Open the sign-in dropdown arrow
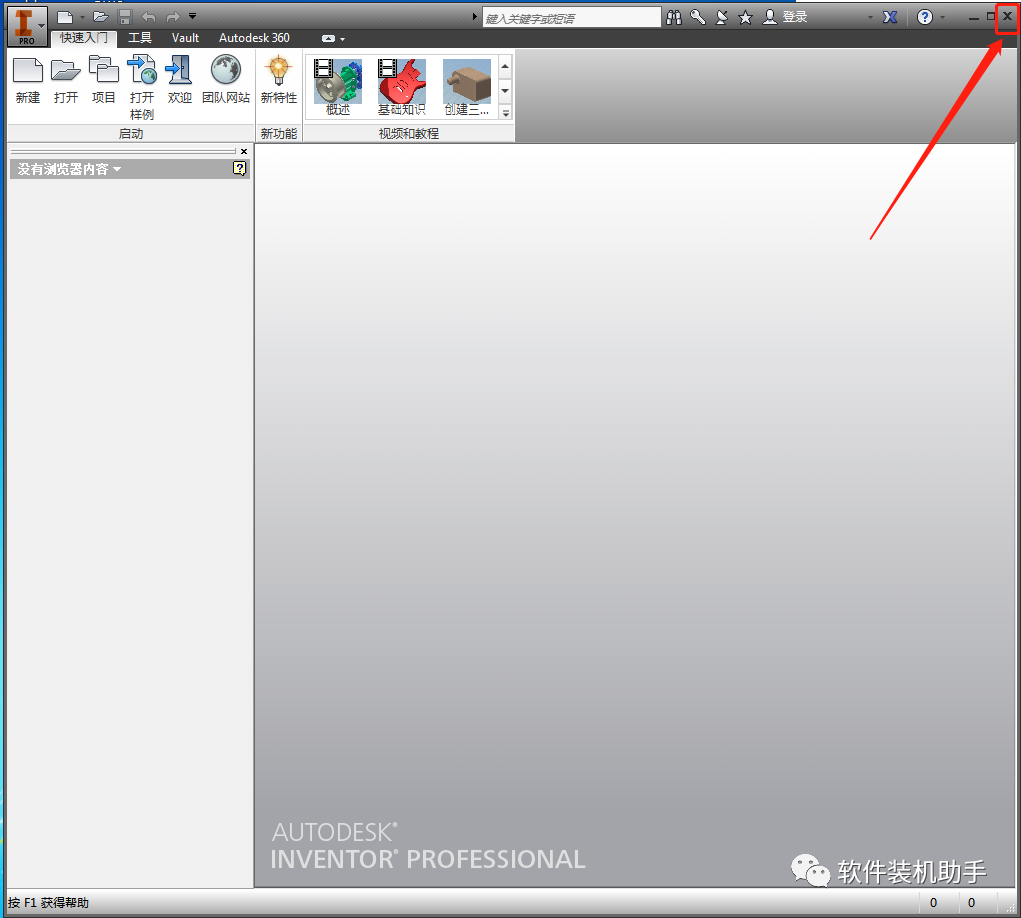The height and width of the screenshot is (918, 1021). tap(871, 18)
